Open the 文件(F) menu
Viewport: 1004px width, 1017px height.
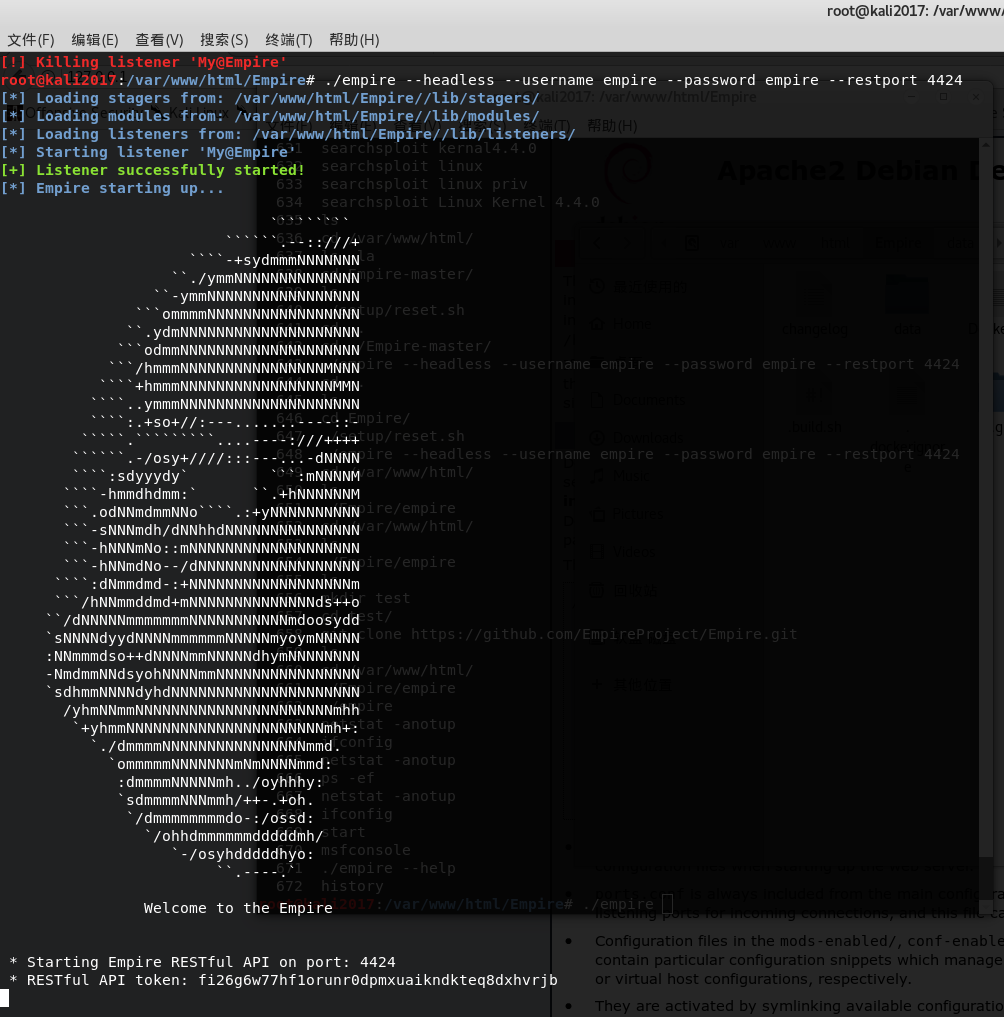pos(30,40)
